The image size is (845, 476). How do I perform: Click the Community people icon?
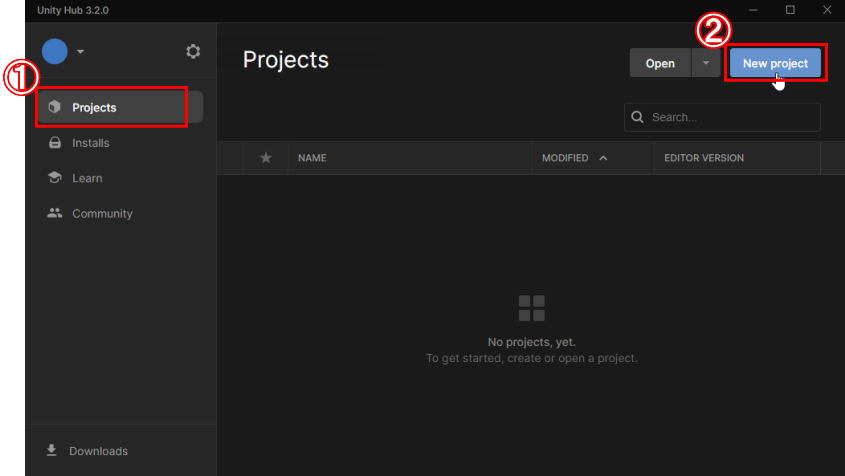tap(54, 213)
